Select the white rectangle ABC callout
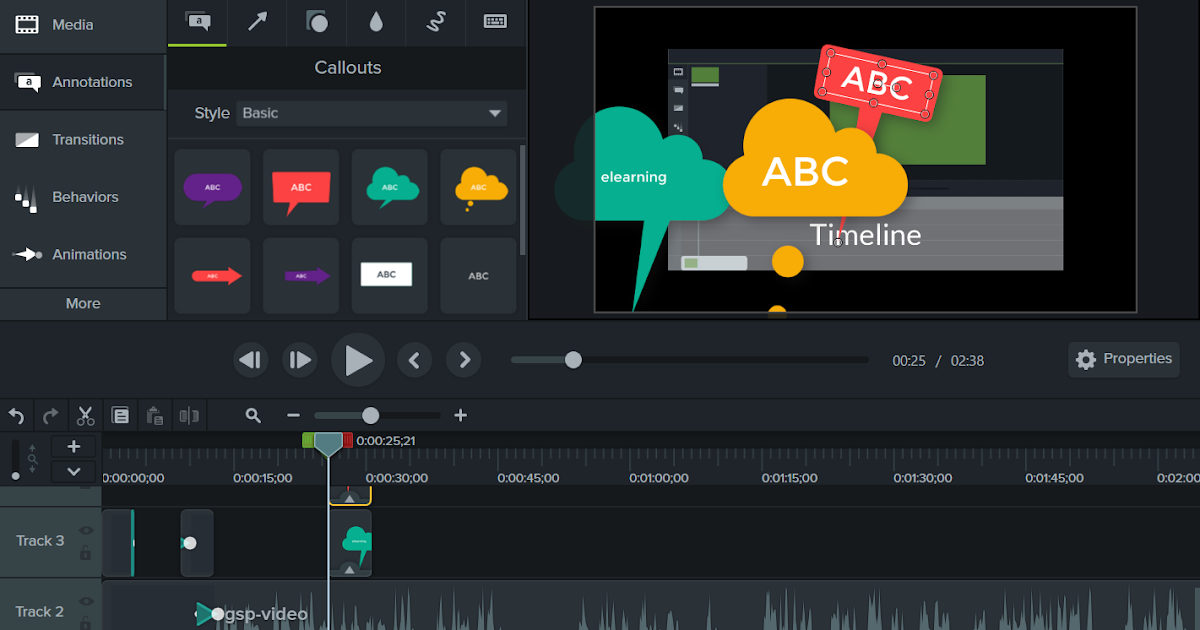Image resolution: width=1200 pixels, height=630 pixels. [x=390, y=275]
